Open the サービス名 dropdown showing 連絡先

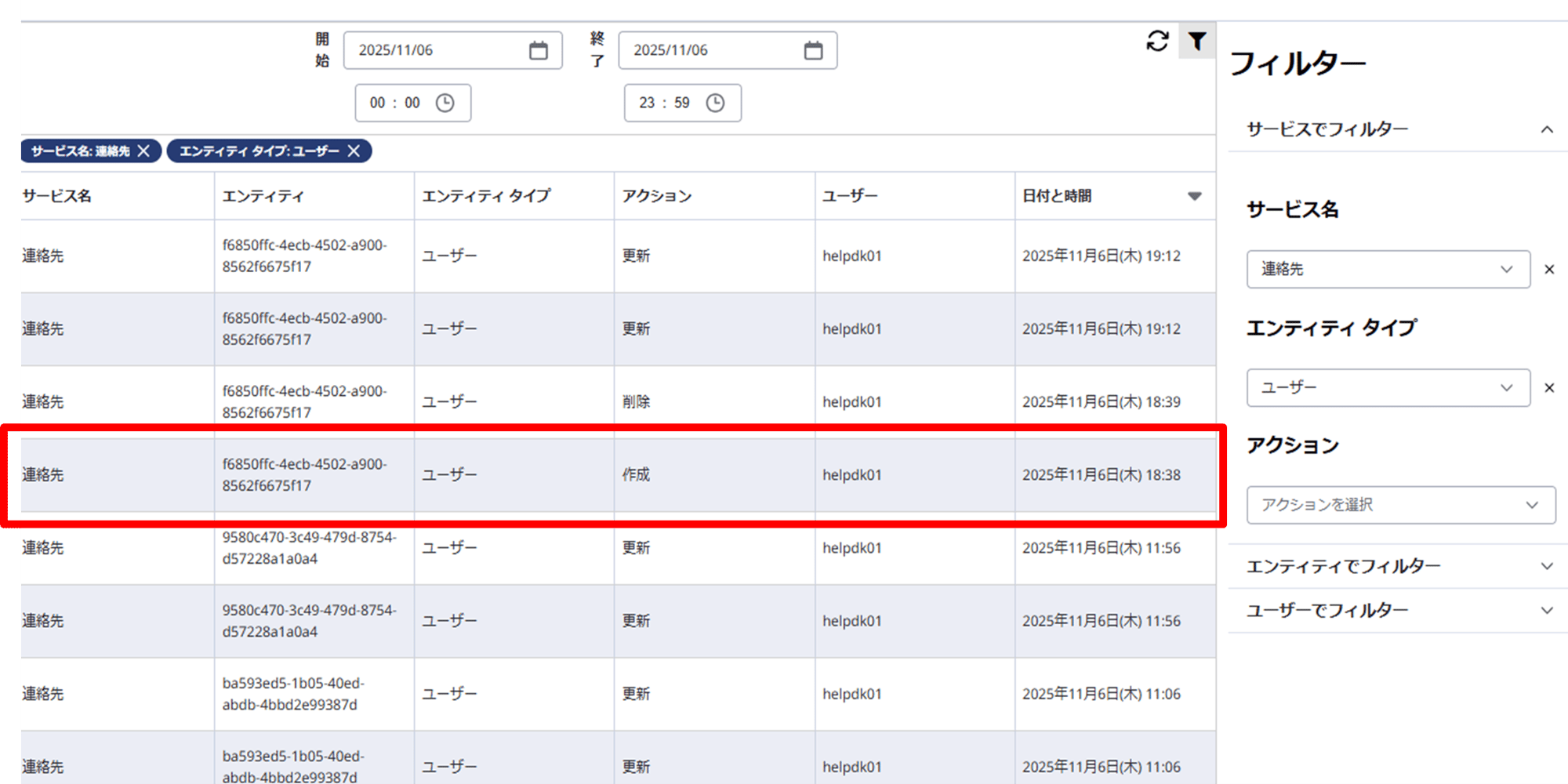point(1388,270)
